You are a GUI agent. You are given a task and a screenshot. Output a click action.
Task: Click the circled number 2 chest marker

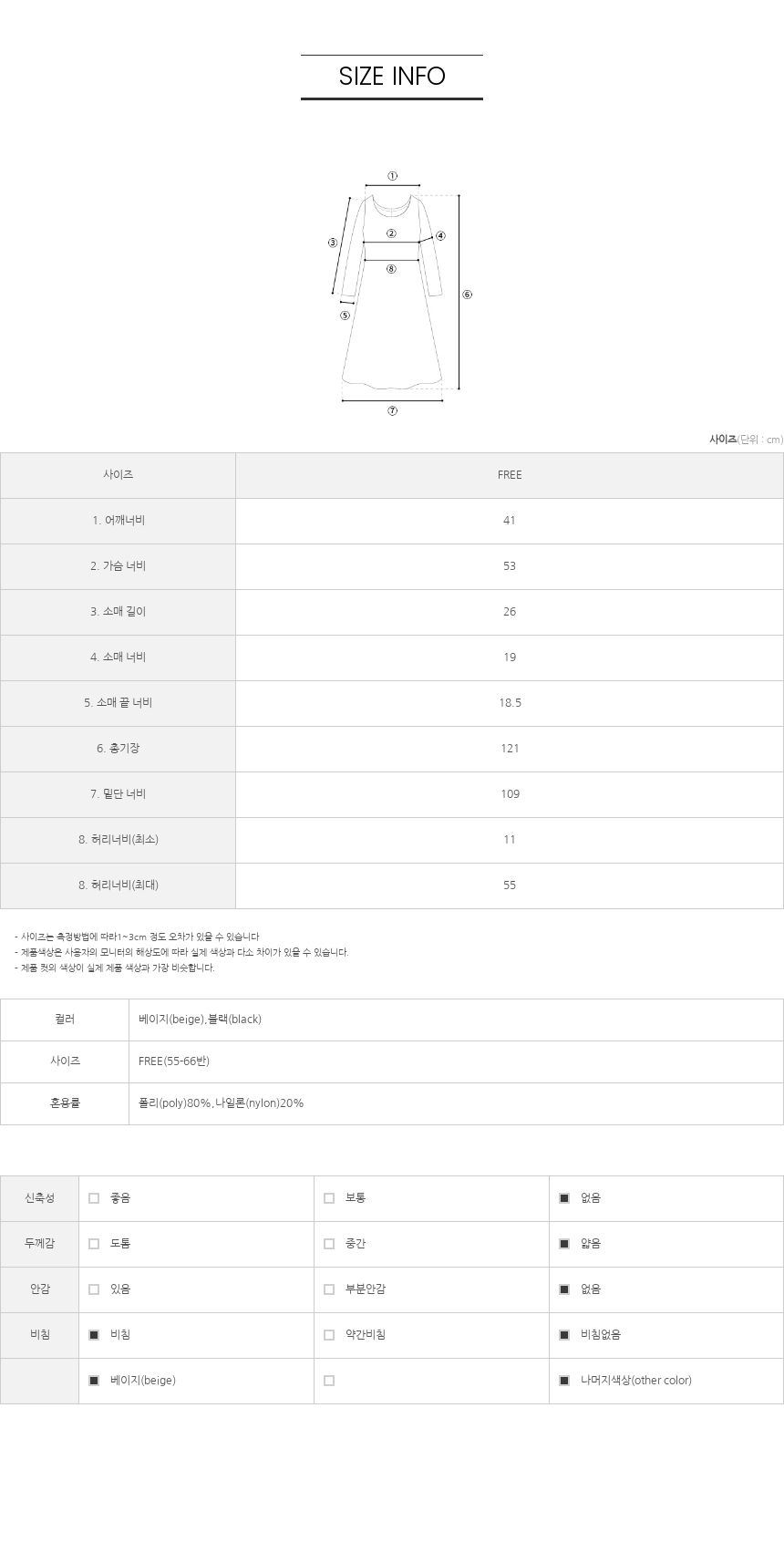pos(391,233)
